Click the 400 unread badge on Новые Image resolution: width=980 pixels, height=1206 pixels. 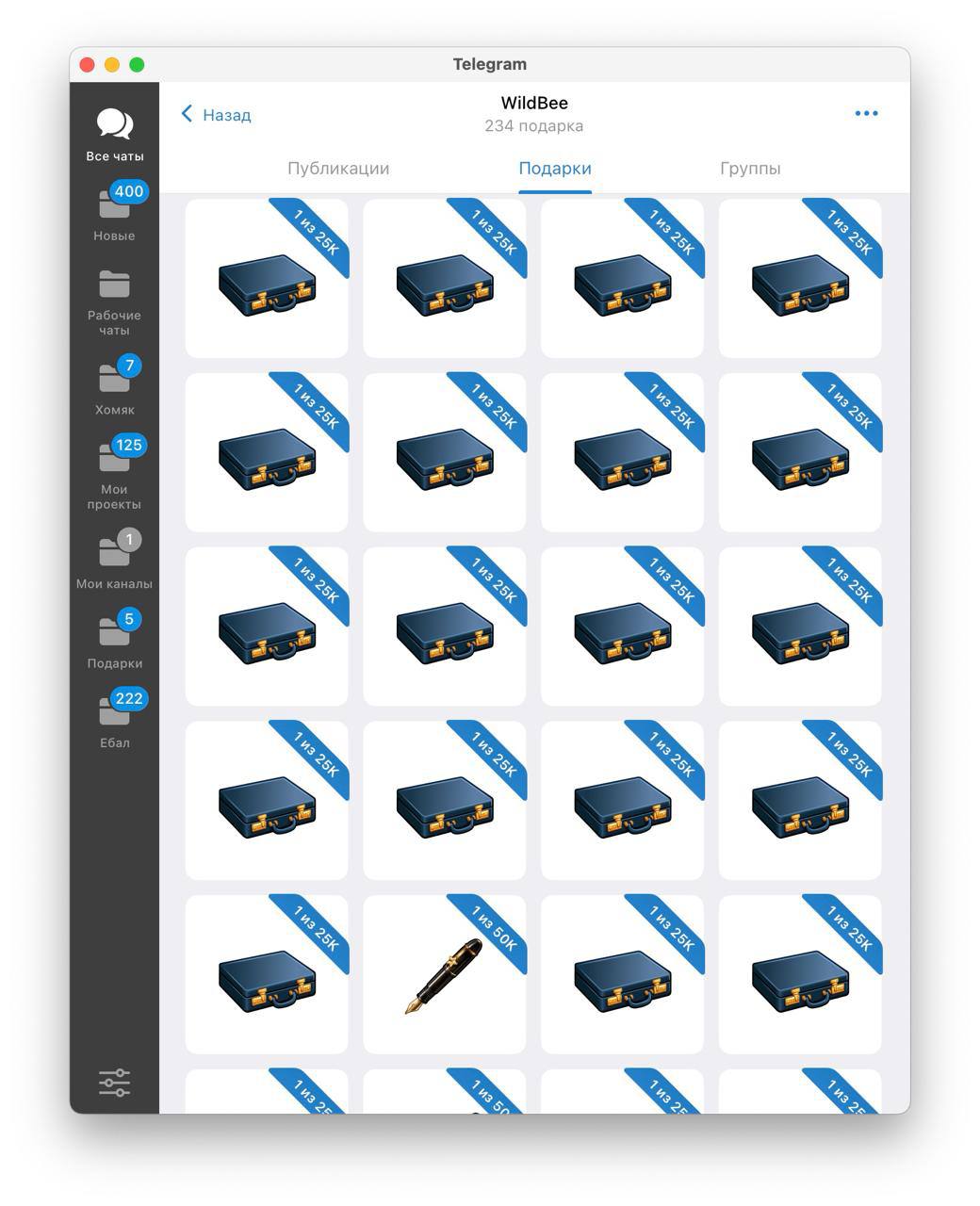[129, 191]
